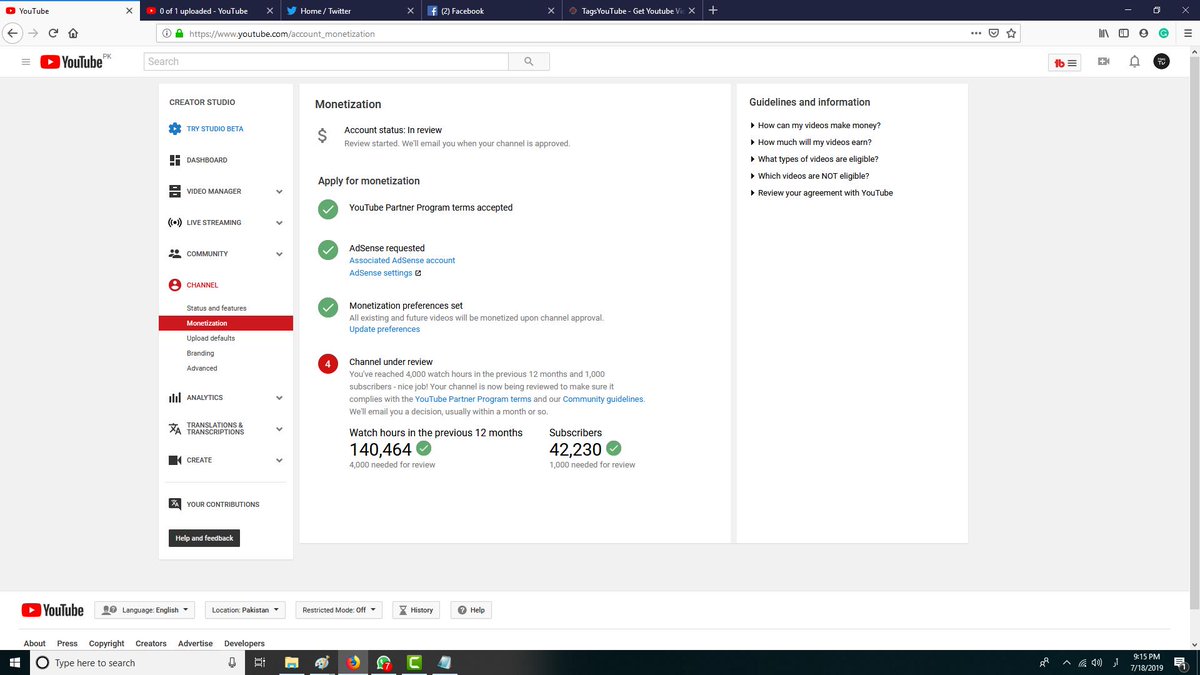Open new browser tab with plus

[x=712, y=10]
